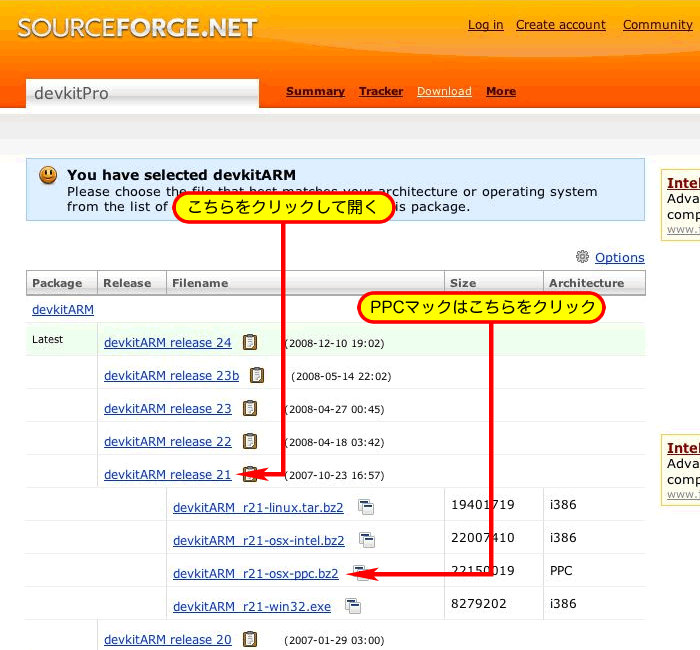The height and width of the screenshot is (650, 700).
Task: Download devkitARM_r21-linux.tar.bz2
Action: (258, 508)
